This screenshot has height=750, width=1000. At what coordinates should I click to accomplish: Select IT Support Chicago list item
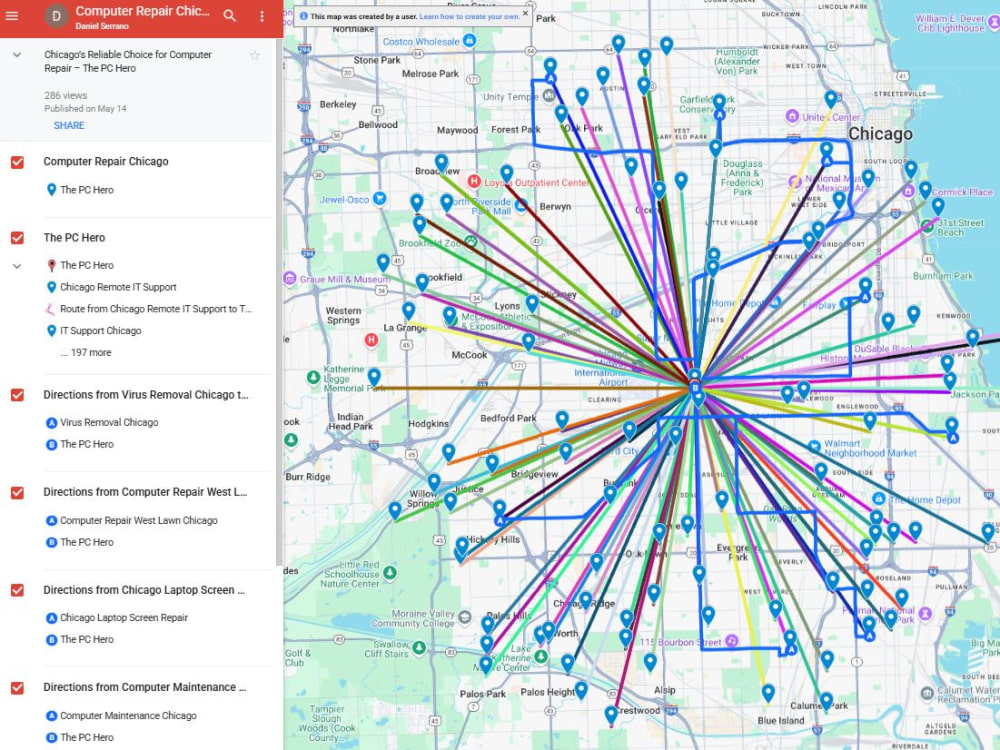(101, 331)
